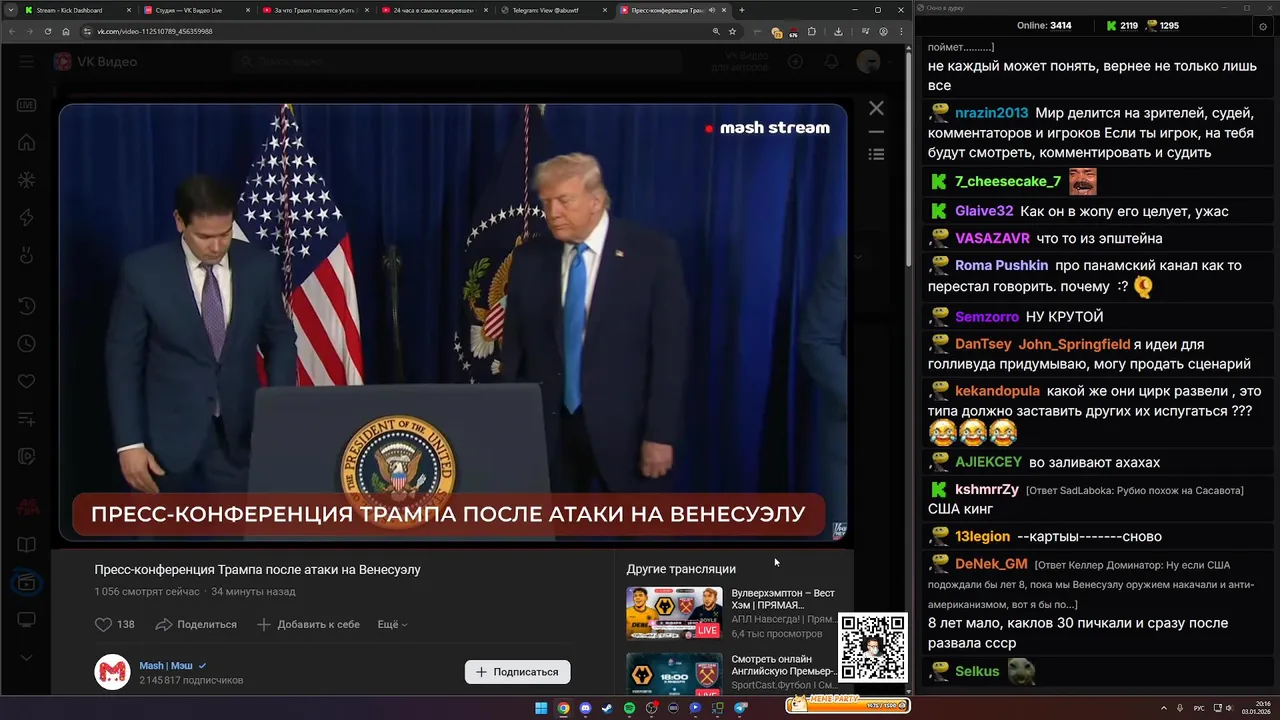The image size is (1280, 720).
Task: Click the Mash channel avatar
Action: pos(113,672)
